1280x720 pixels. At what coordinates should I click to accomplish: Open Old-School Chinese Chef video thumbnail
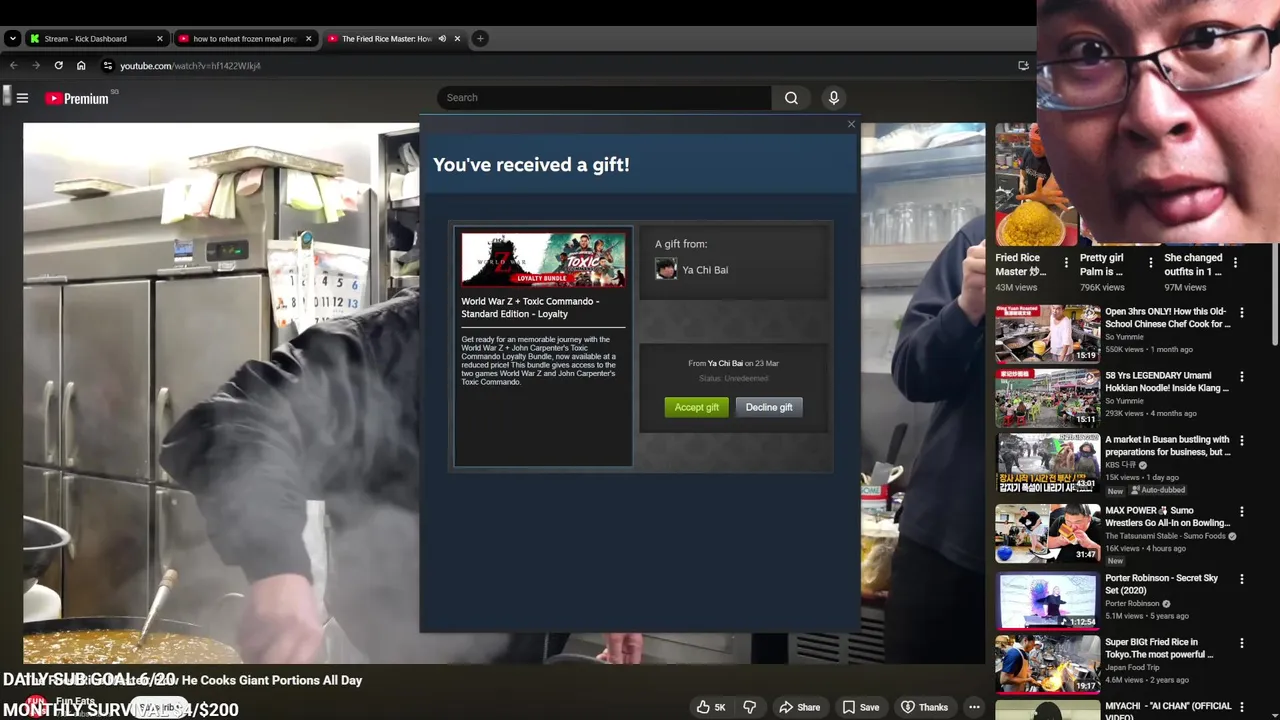point(1047,333)
